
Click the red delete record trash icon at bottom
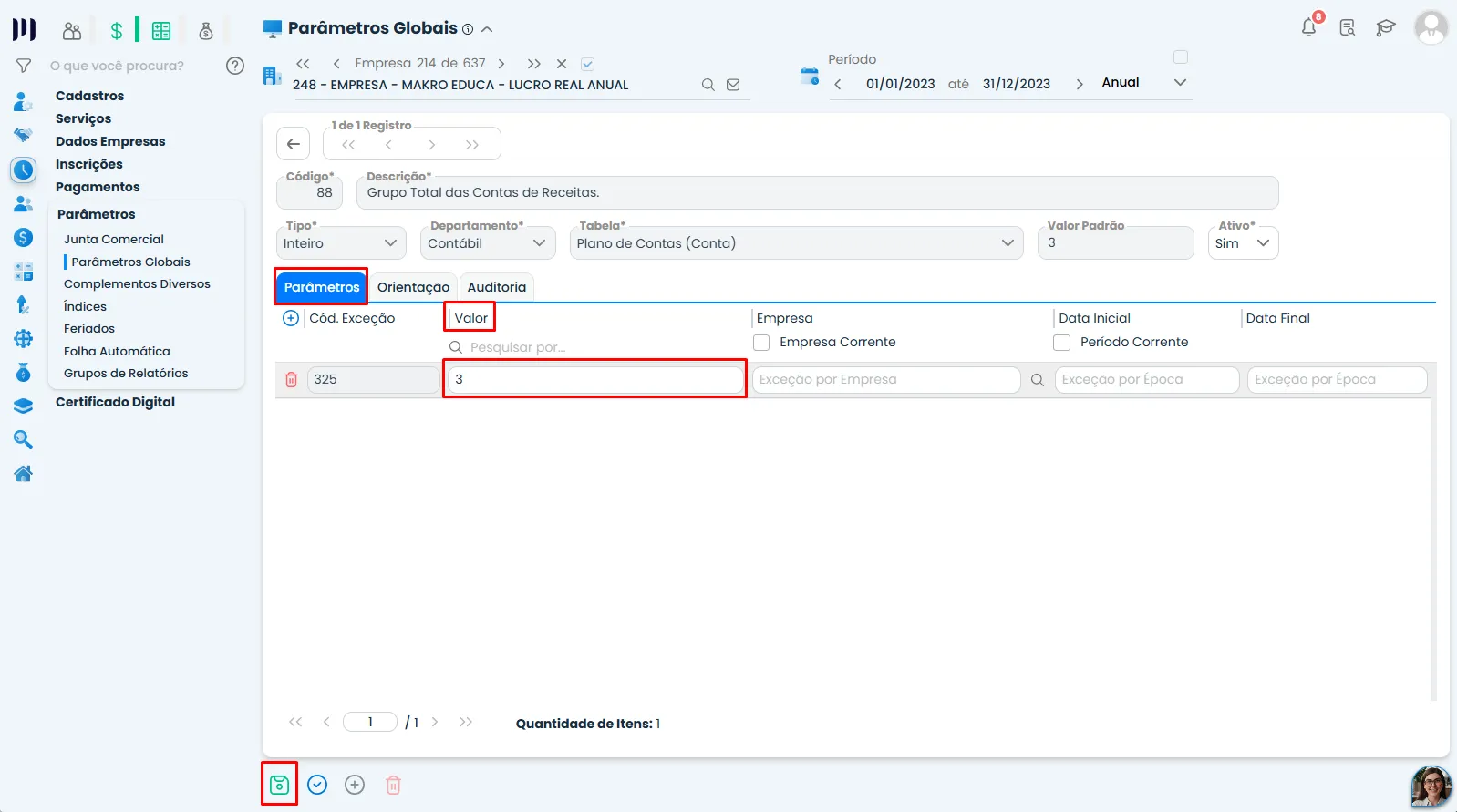point(393,785)
